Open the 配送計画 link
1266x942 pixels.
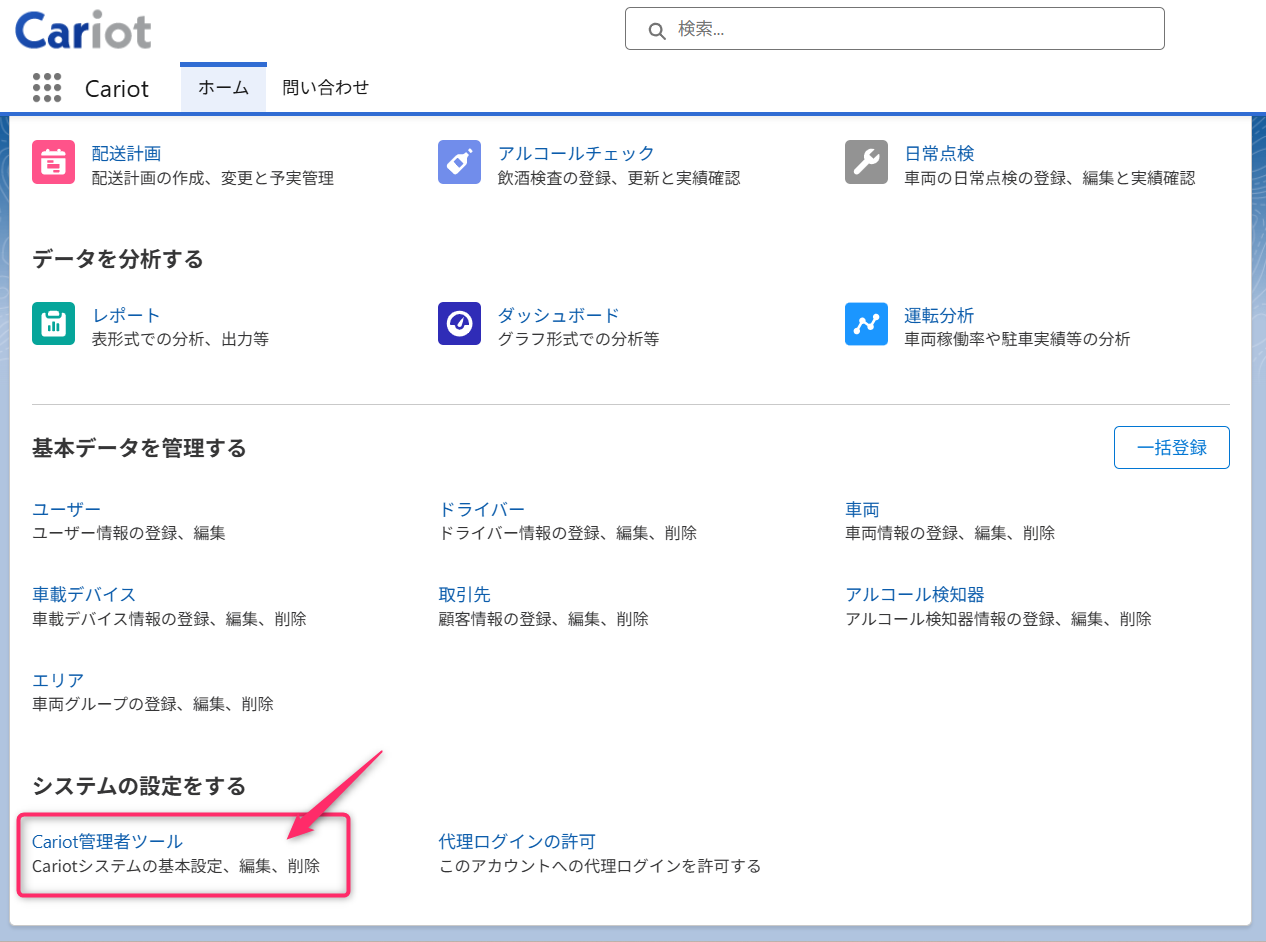127,154
